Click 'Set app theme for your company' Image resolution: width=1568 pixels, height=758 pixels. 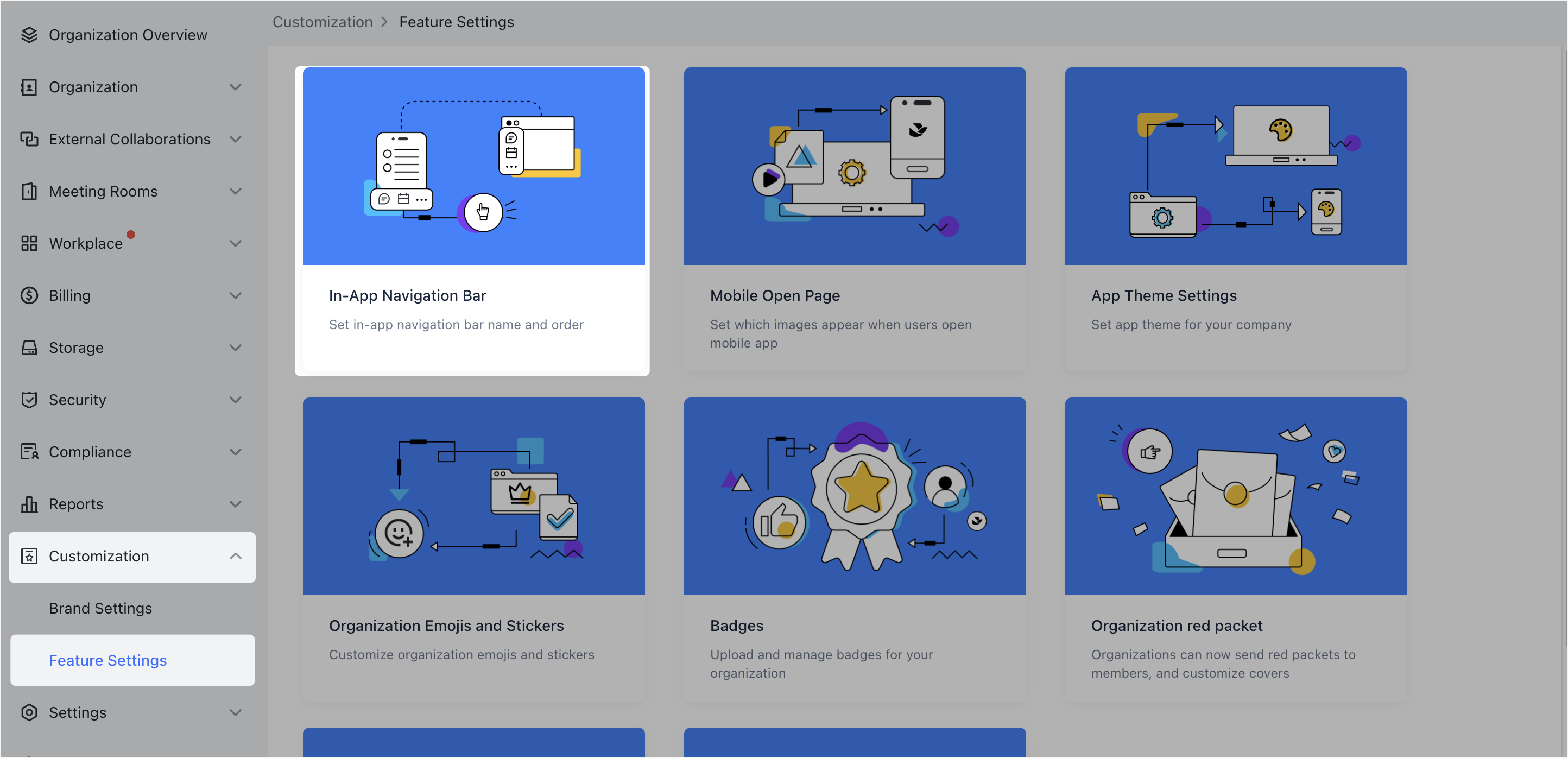[x=1191, y=325]
